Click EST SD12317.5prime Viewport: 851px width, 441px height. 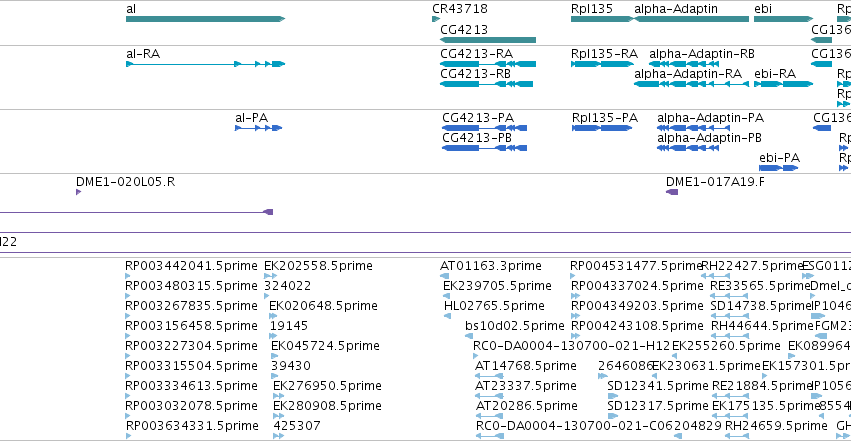click(658, 406)
